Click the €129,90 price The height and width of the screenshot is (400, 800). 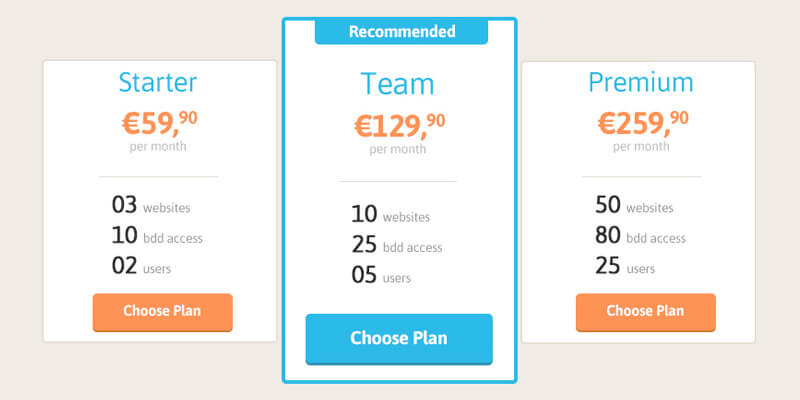[398, 125]
